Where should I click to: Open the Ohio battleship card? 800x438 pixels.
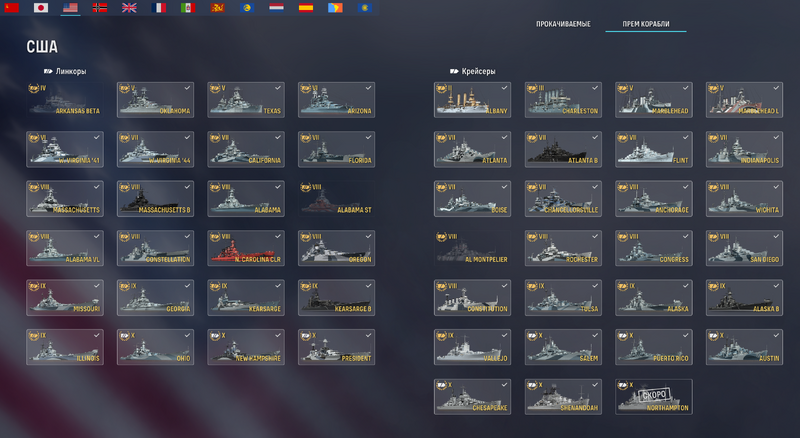coord(156,348)
